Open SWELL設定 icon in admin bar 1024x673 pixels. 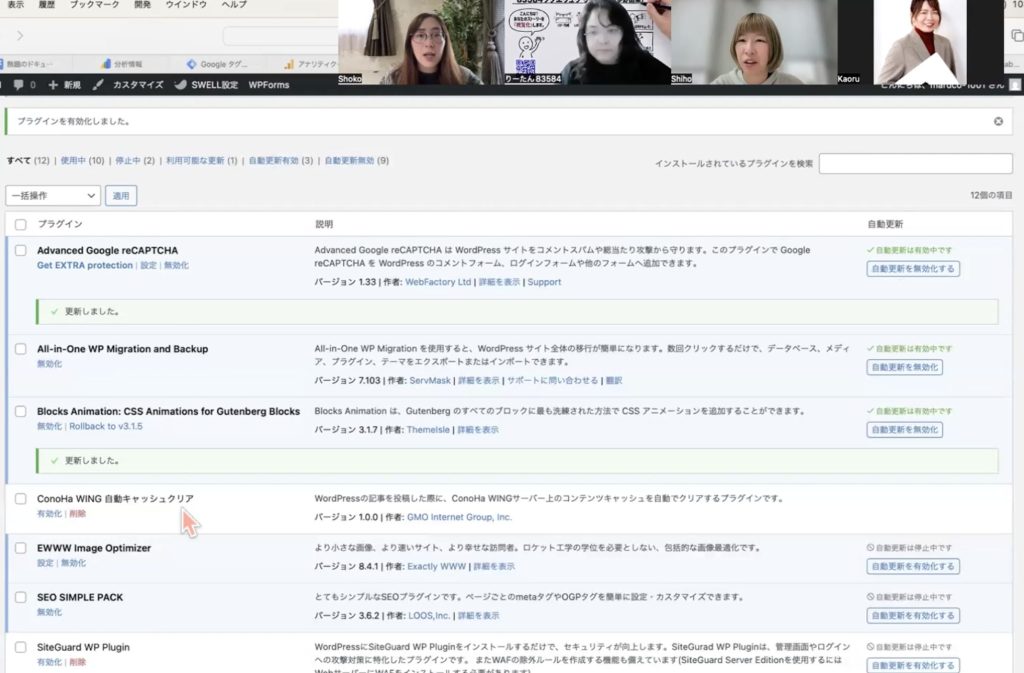point(181,85)
